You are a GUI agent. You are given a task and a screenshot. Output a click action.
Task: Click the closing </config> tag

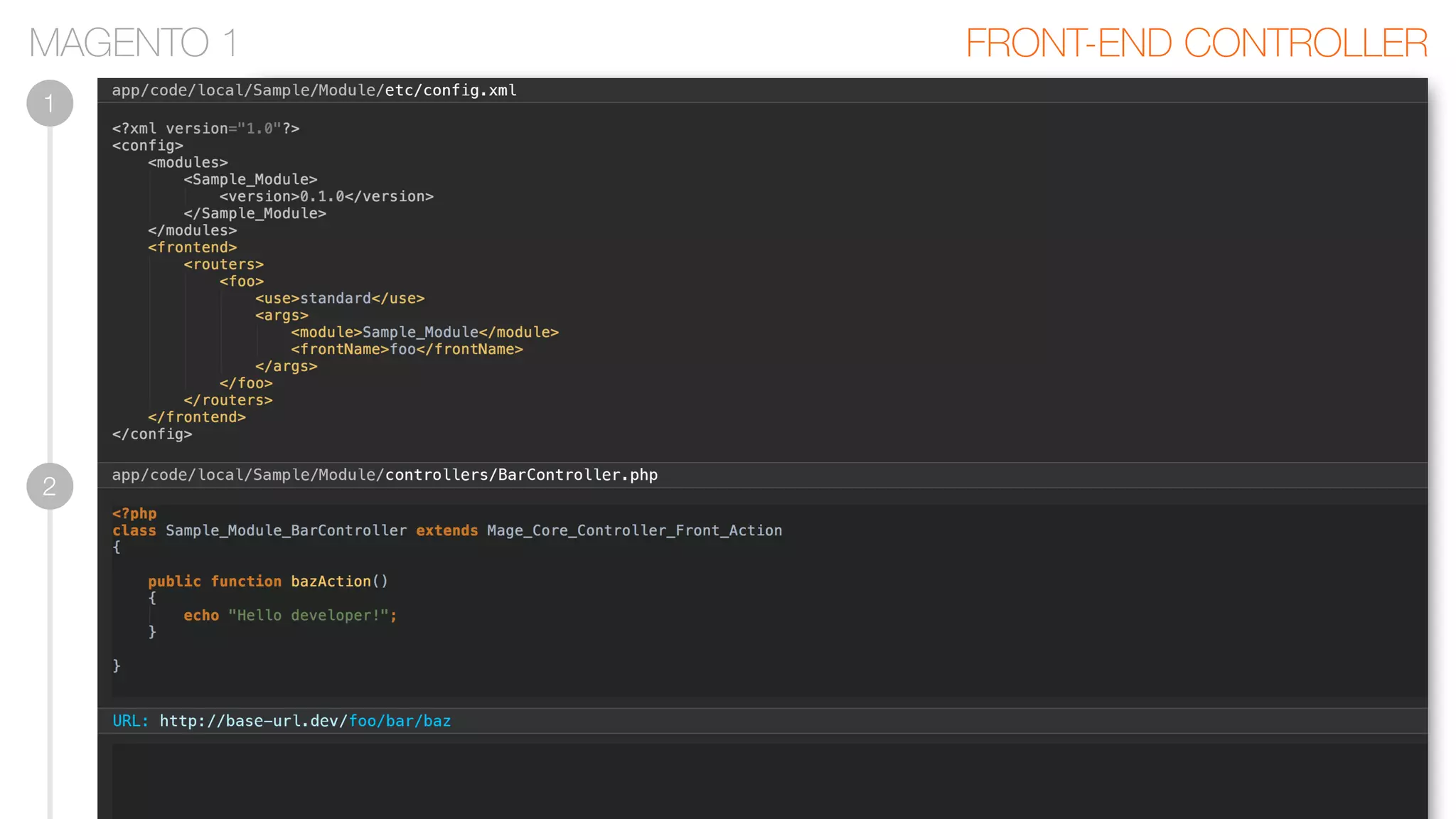point(152,434)
